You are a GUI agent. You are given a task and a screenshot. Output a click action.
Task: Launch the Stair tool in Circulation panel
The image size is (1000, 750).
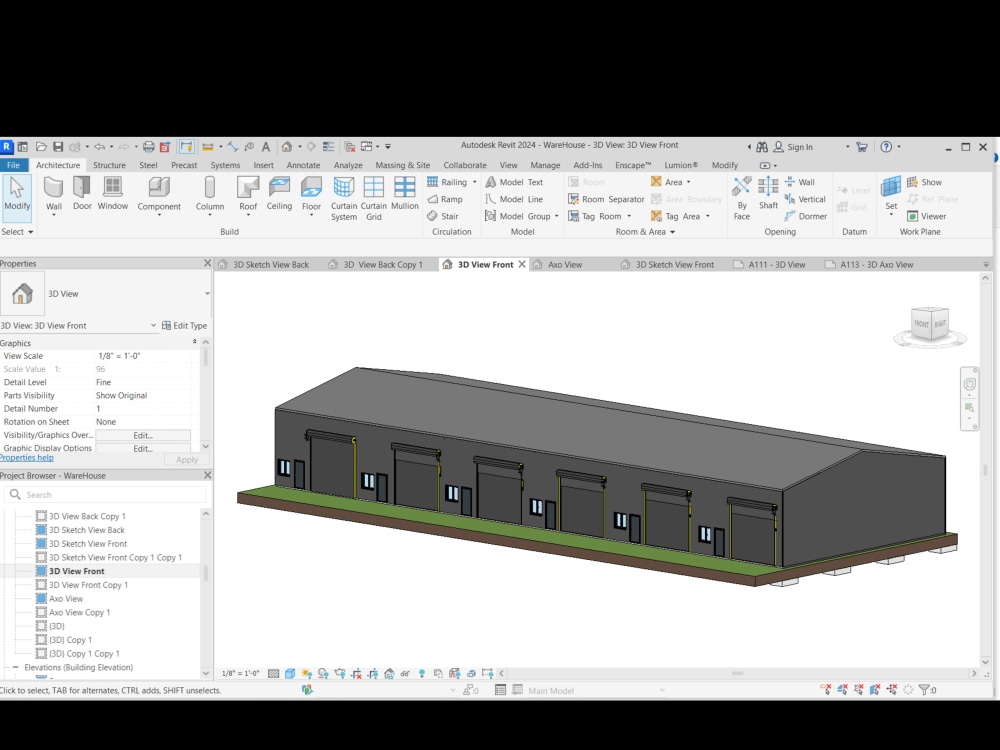pyautogui.click(x=448, y=215)
